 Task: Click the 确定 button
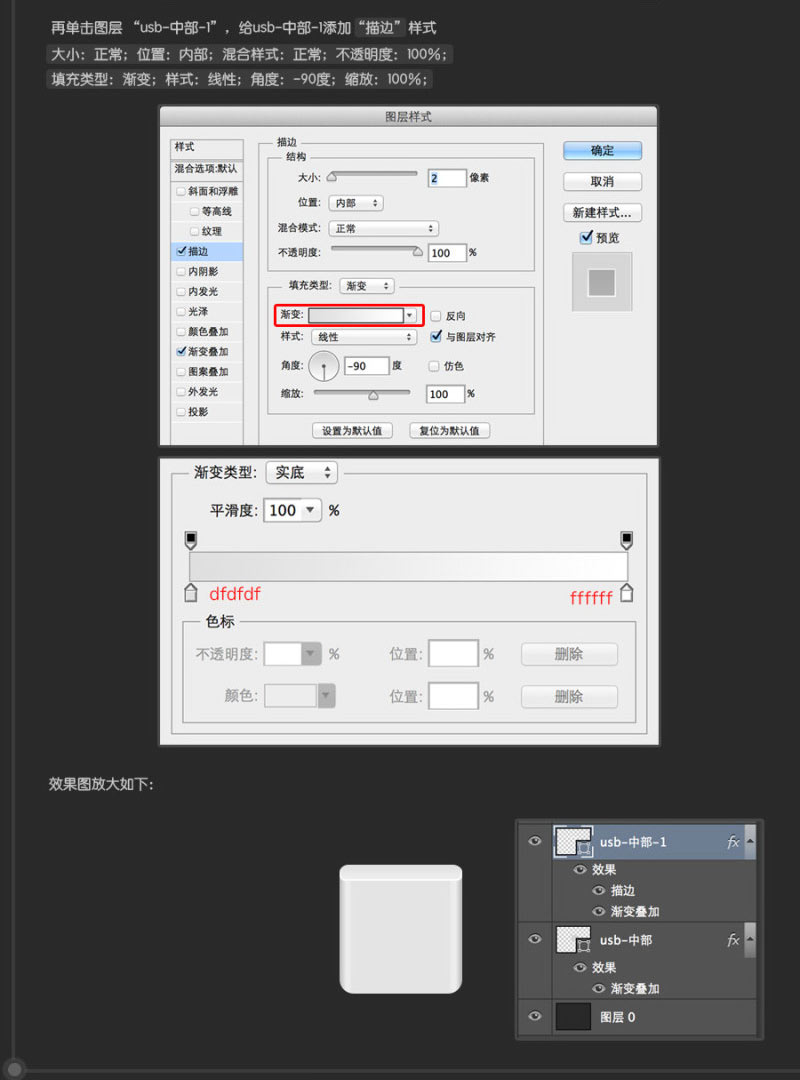[x=601, y=150]
